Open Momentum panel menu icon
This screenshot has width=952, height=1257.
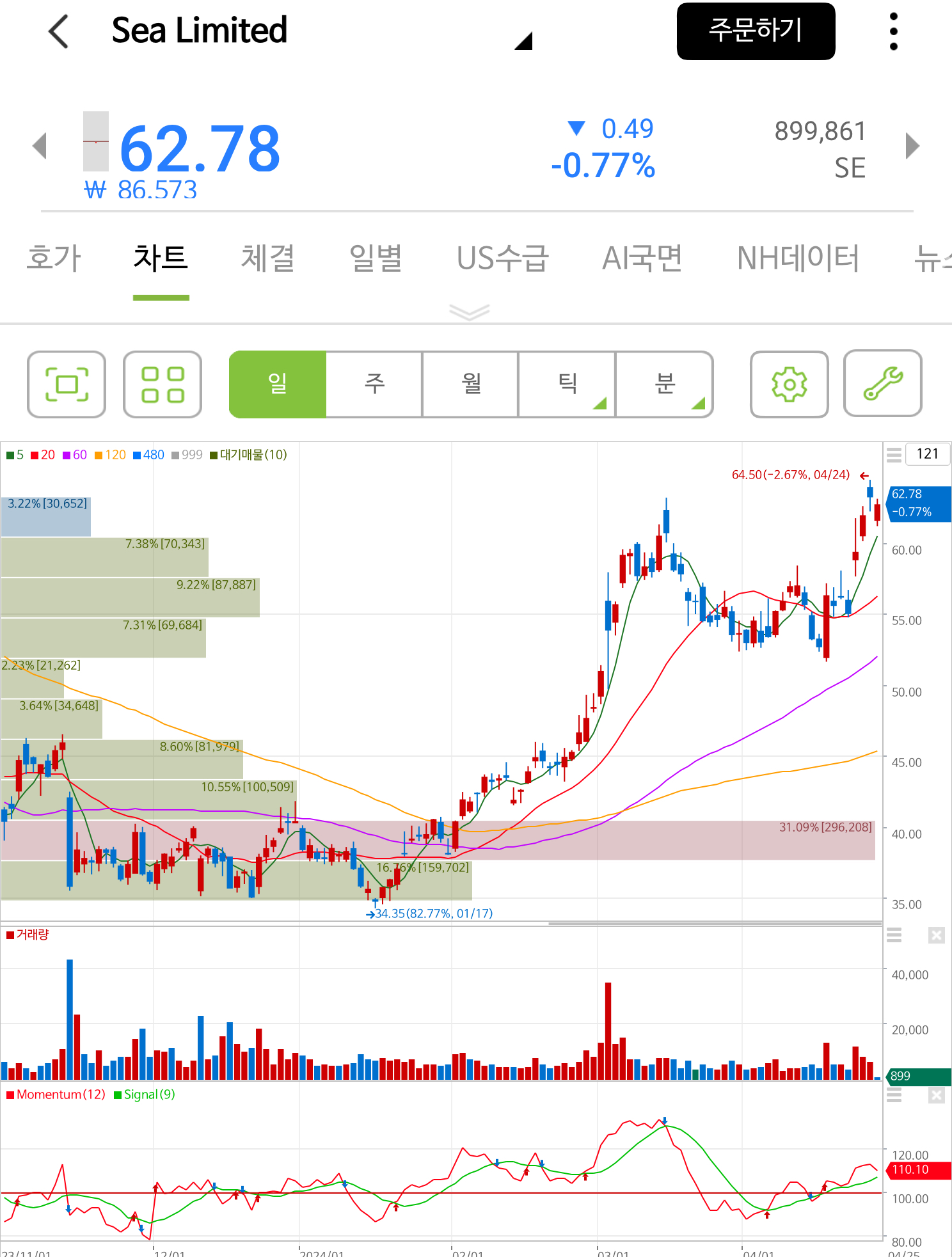894,1095
